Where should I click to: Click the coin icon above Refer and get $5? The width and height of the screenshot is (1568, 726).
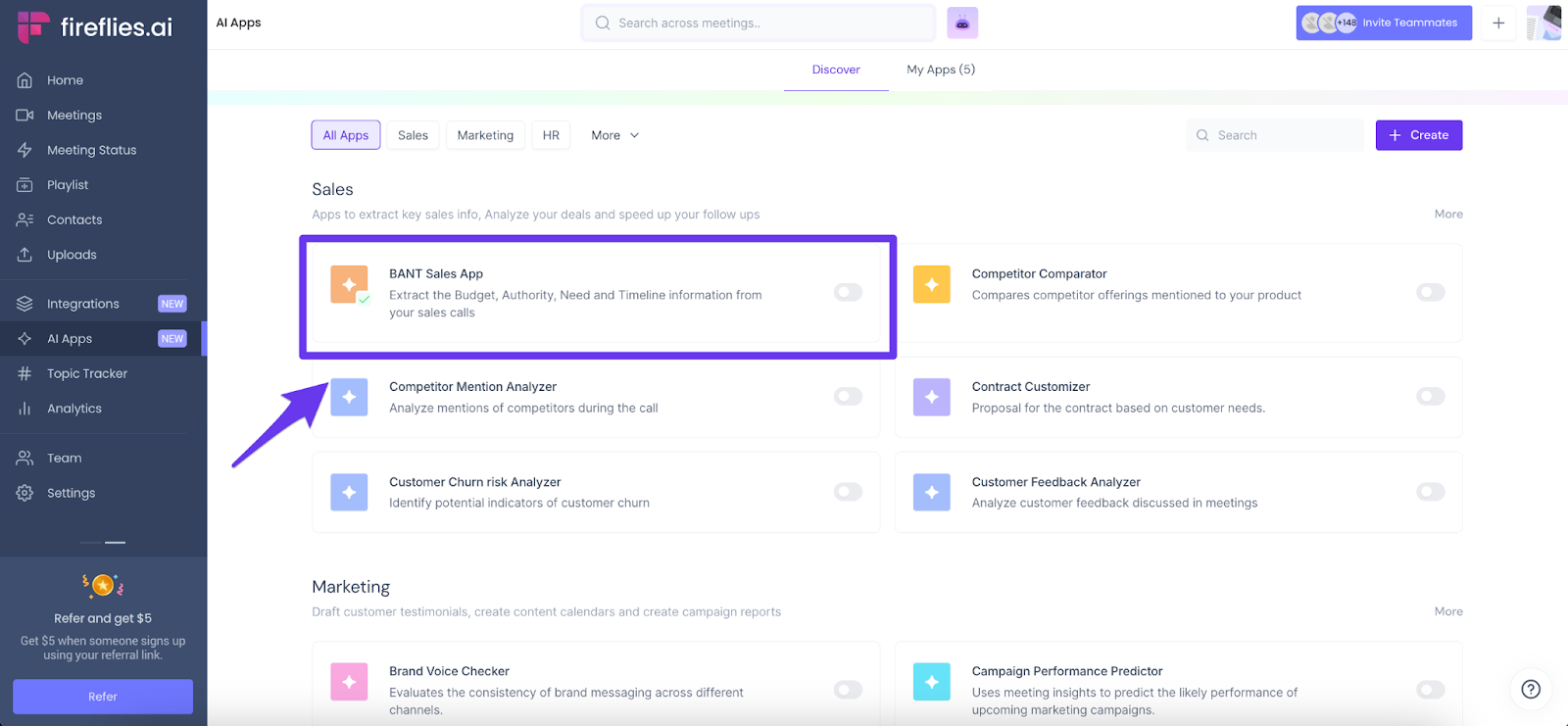[103, 586]
